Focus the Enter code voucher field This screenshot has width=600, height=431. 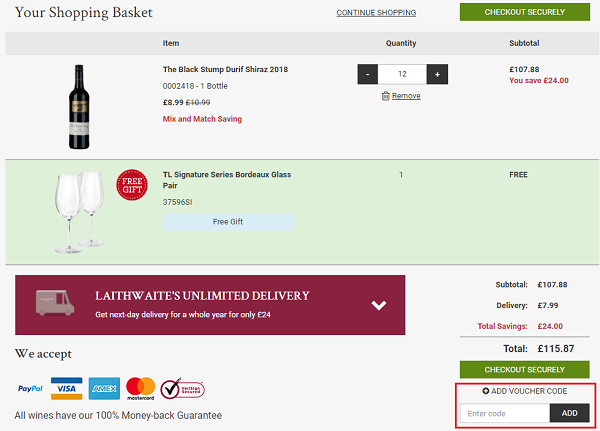(x=505, y=413)
